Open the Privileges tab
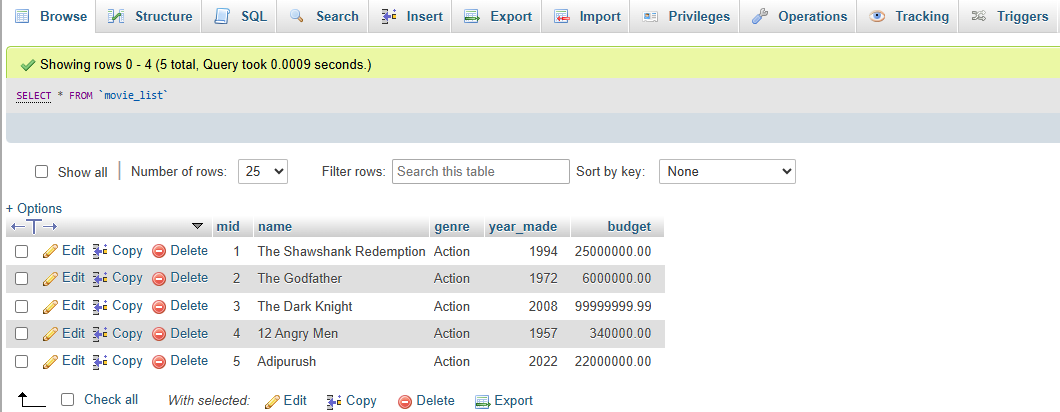Image resolution: width=1060 pixels, height=412 pixels. [686, 16]
